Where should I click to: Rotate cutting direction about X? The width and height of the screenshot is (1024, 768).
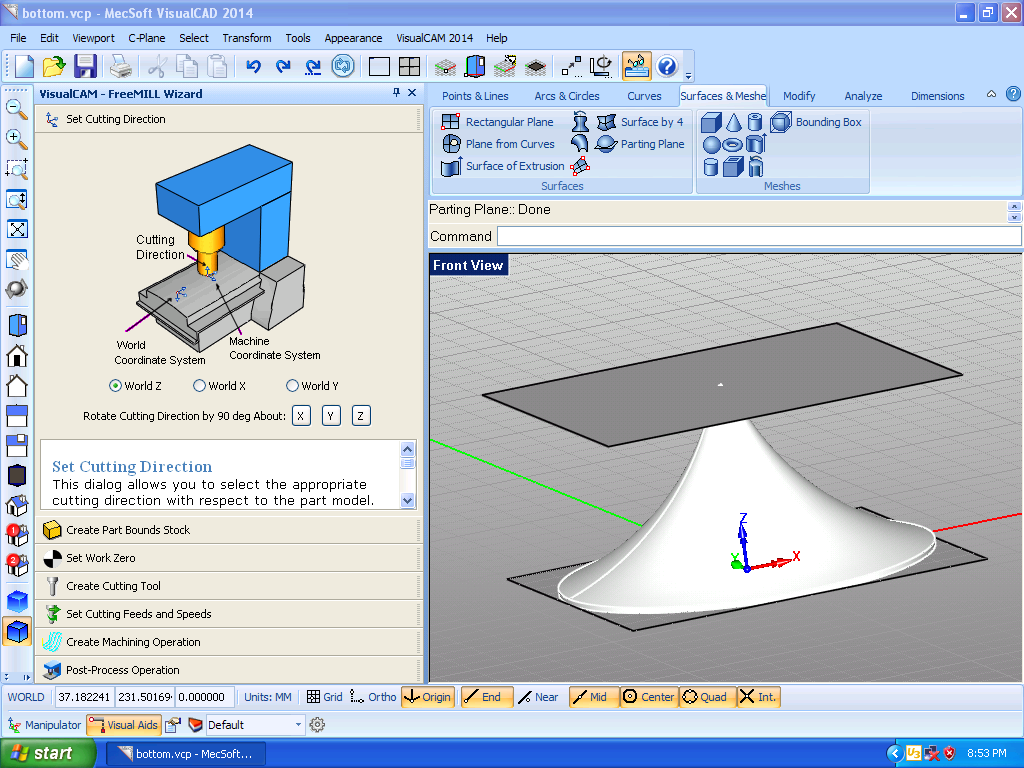click(x=301, y=416)
